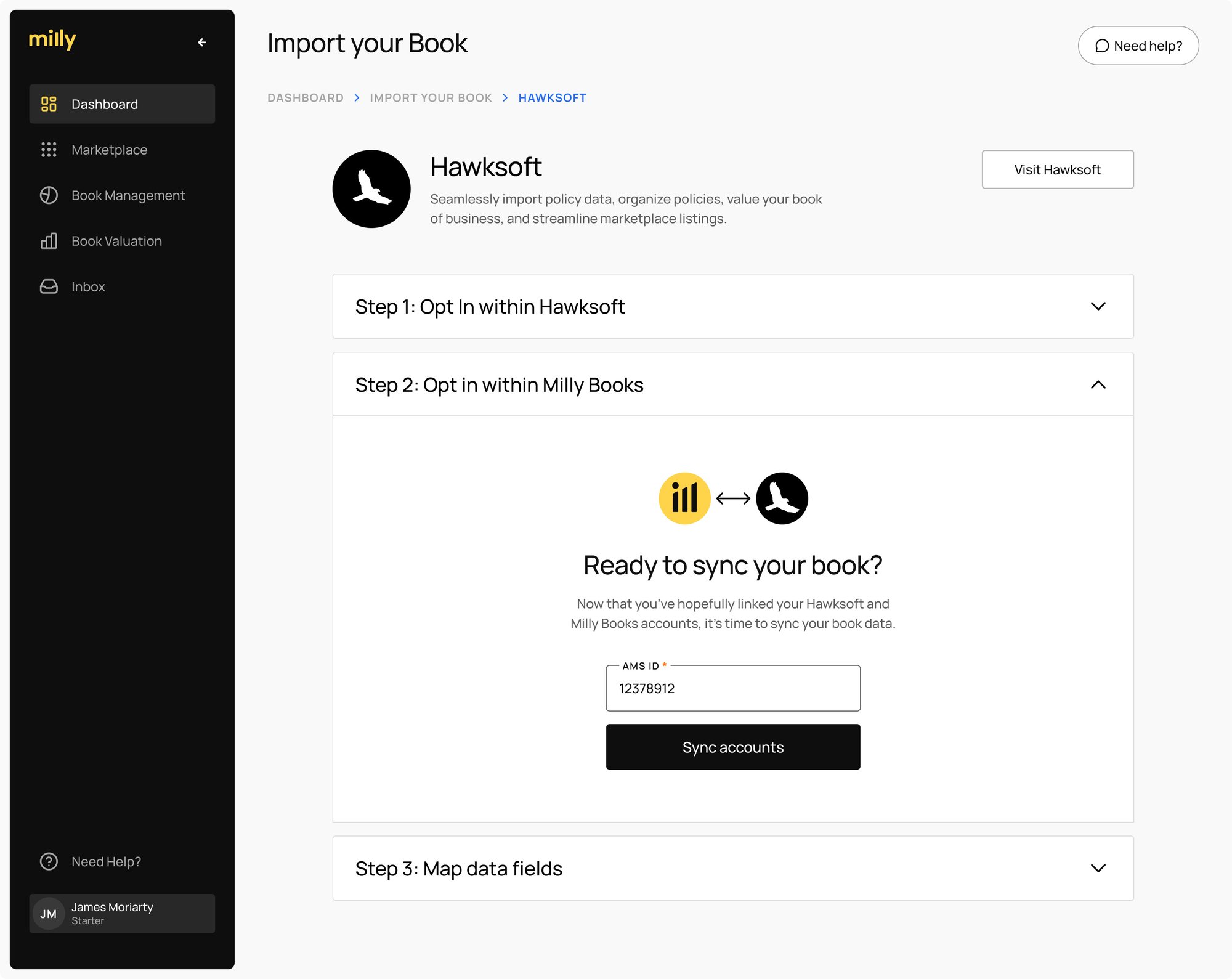Collapse the sidebar using the arrow icon

coord(202,43)
